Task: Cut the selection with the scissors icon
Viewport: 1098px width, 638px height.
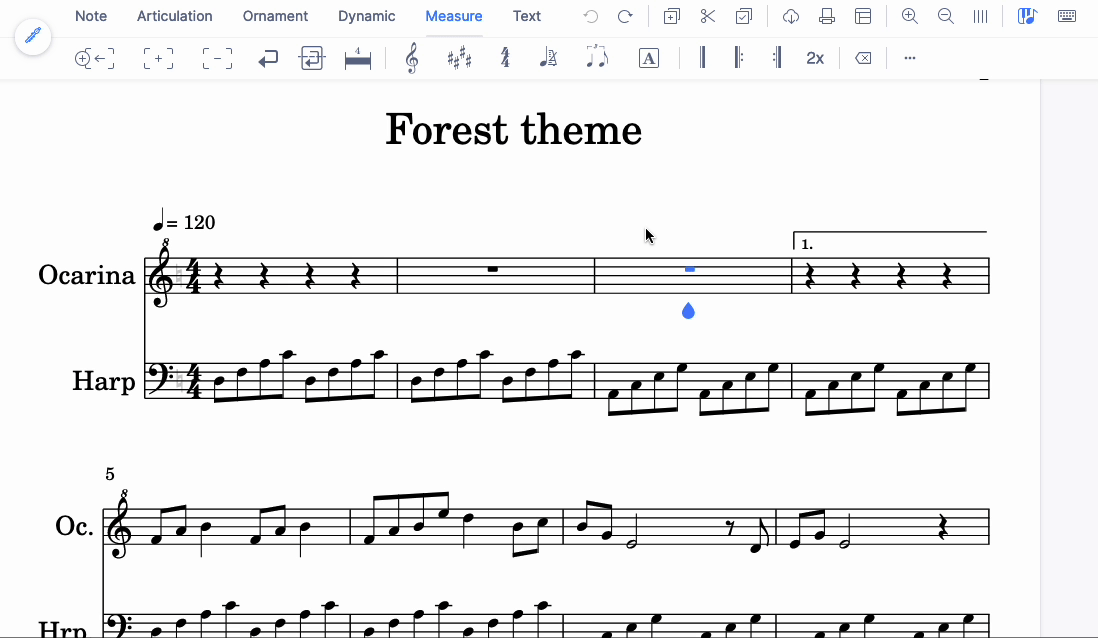Action: (707, 16)
